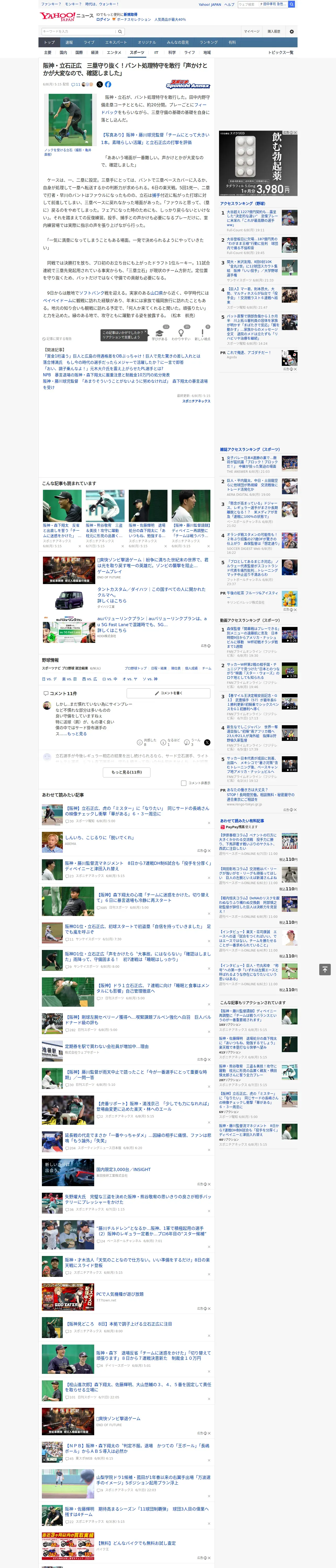The image size is (336, 1568).
Task: Open settings via the gear icon
Action: (x=292, y=32)
